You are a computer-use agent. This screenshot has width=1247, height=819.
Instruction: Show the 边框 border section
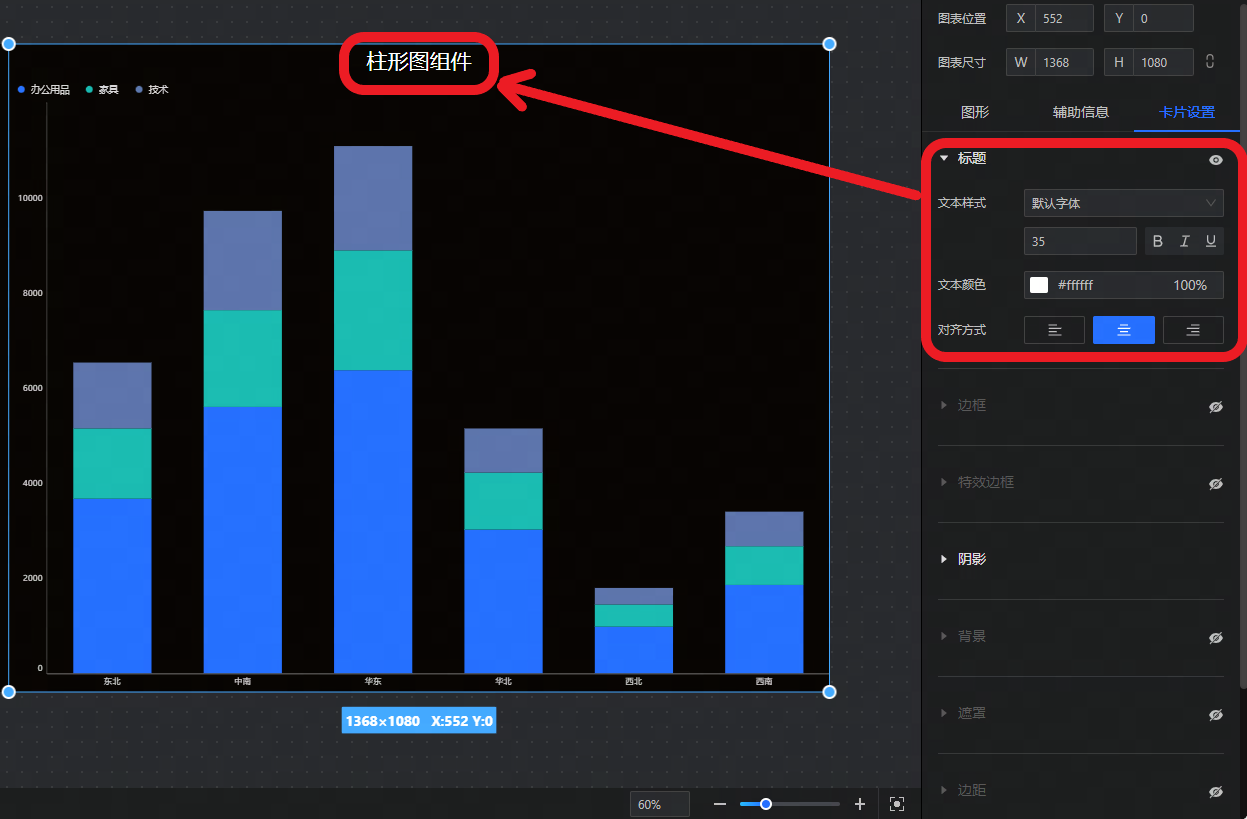pyautogui.click(x=1215, y=407)
